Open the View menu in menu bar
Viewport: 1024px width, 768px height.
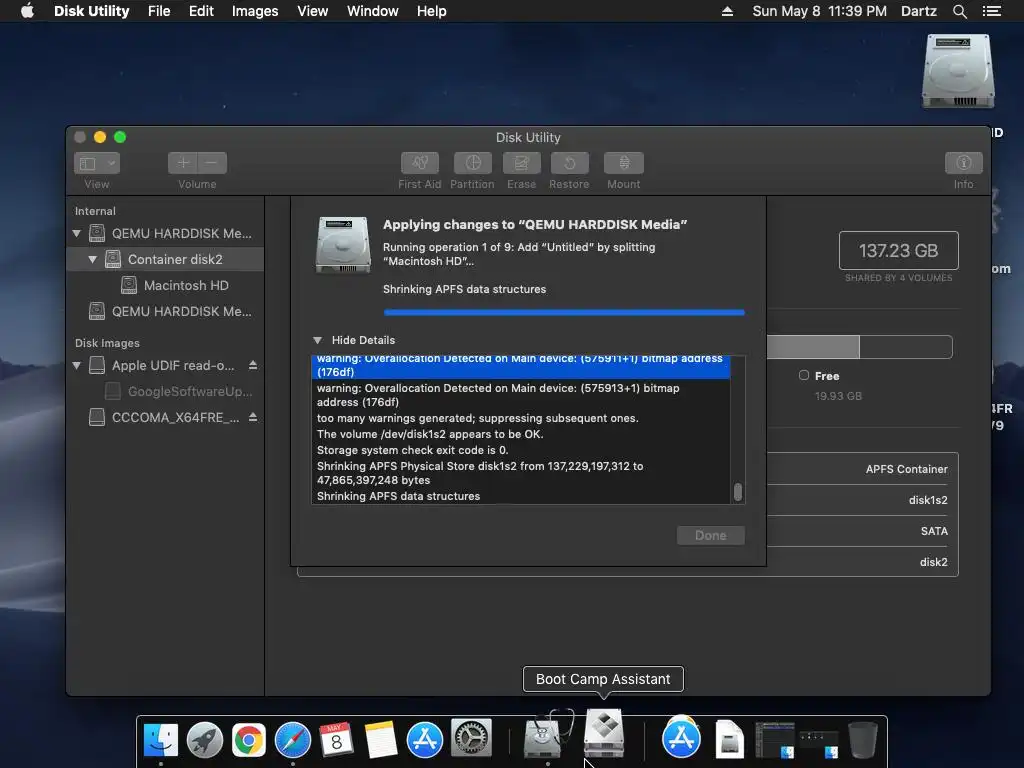pyautogui.click(x=312, y=11)
